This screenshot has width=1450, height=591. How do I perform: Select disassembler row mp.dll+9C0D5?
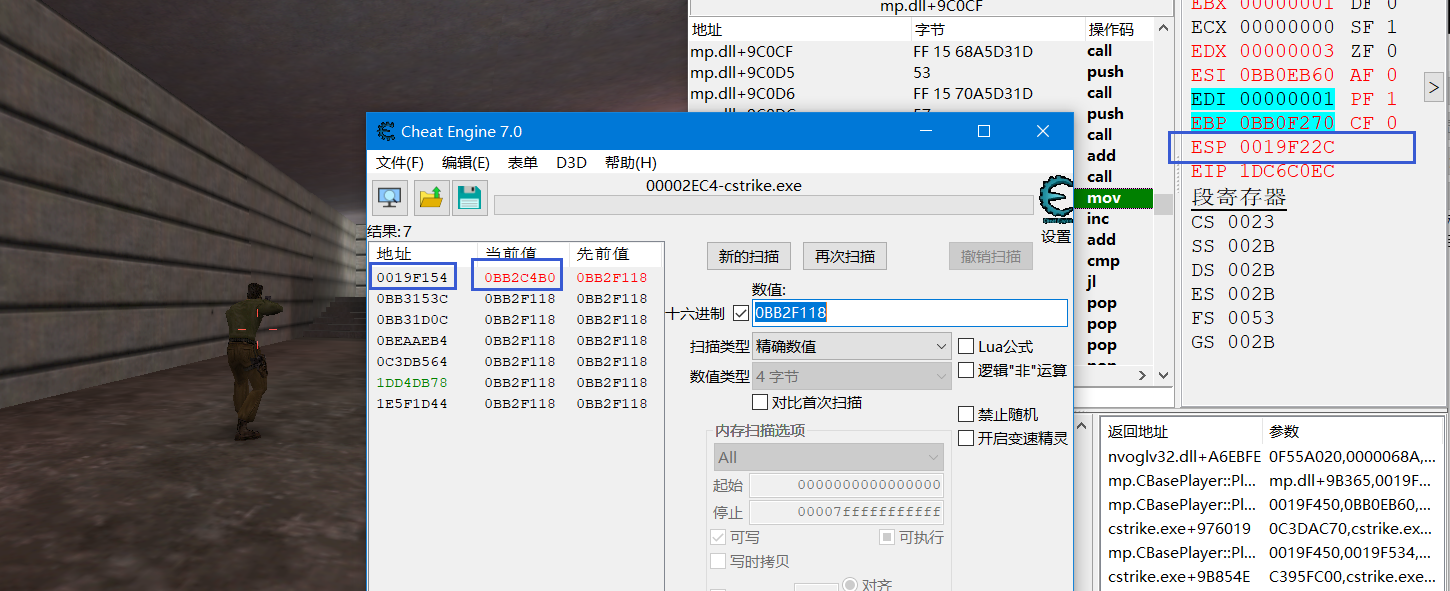(x=921, y=72)
